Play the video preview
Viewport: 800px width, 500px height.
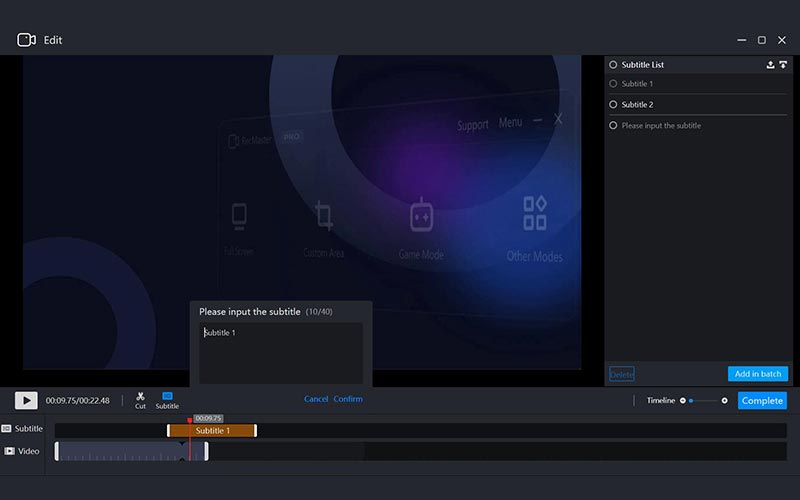pyautogui.click(x=26, y=401)
